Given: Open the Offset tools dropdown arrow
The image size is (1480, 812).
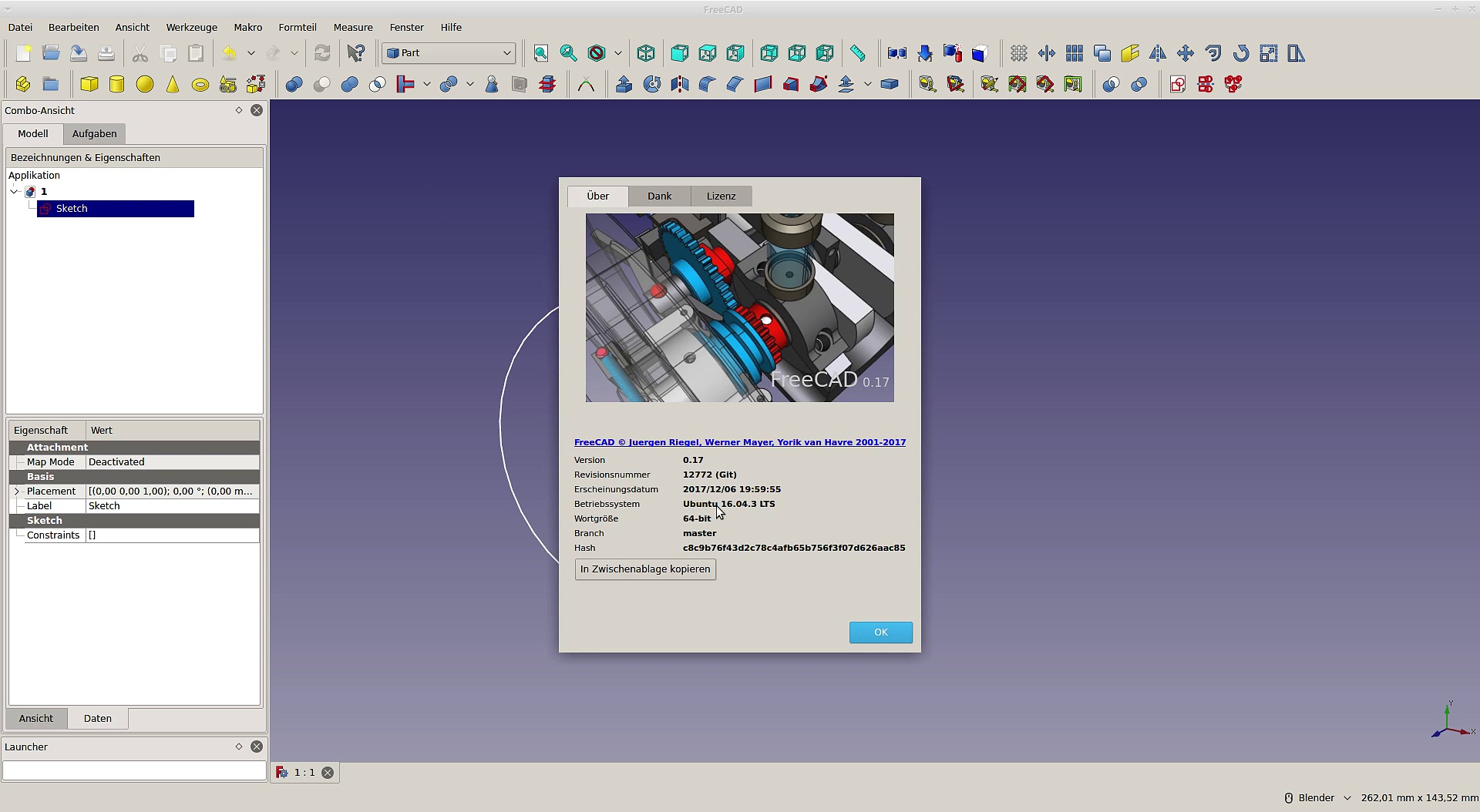Looking at the screenshot, I should (867, 84).
